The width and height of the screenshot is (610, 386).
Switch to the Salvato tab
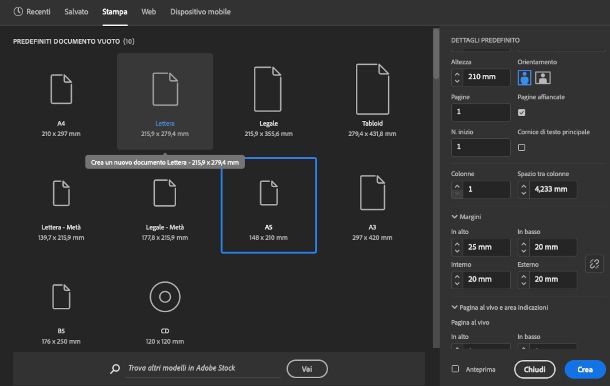pyautogui.click(x=76, y=12)
